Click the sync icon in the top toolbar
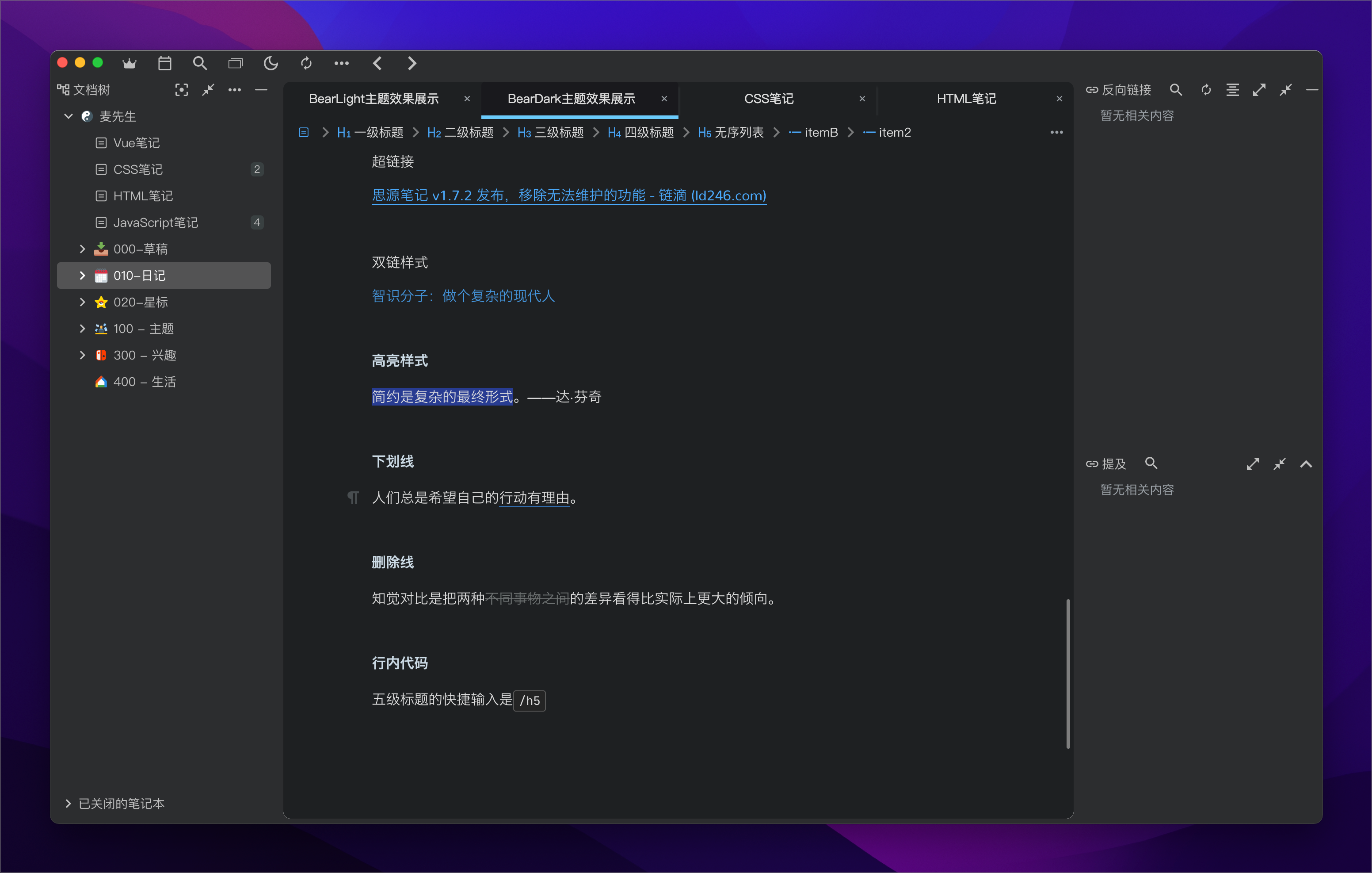Image resolution: width=1372 pixels, height=873 pixels. [306, 63]
